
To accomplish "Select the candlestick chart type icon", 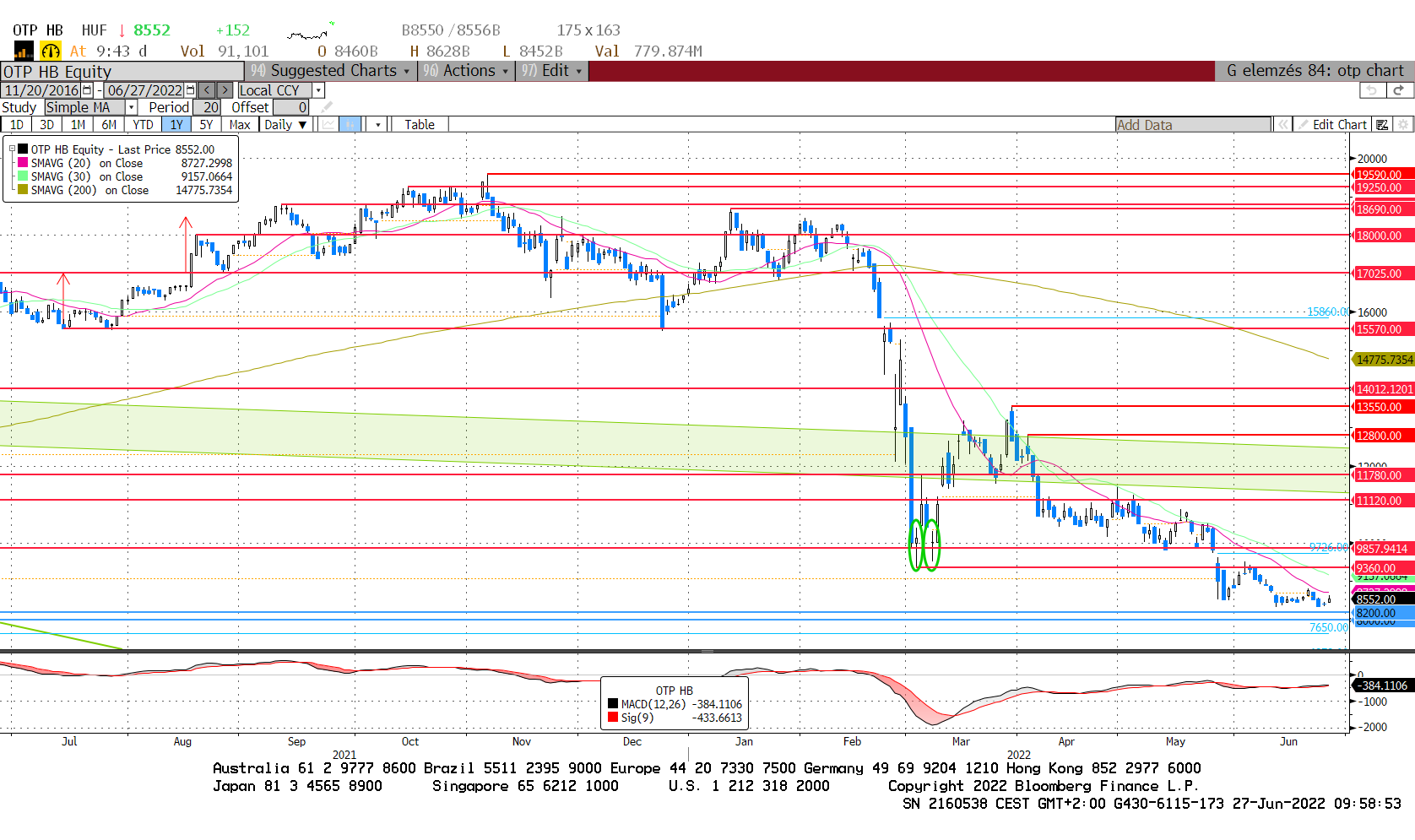I will pyautogui.click(x=350, y=124).
